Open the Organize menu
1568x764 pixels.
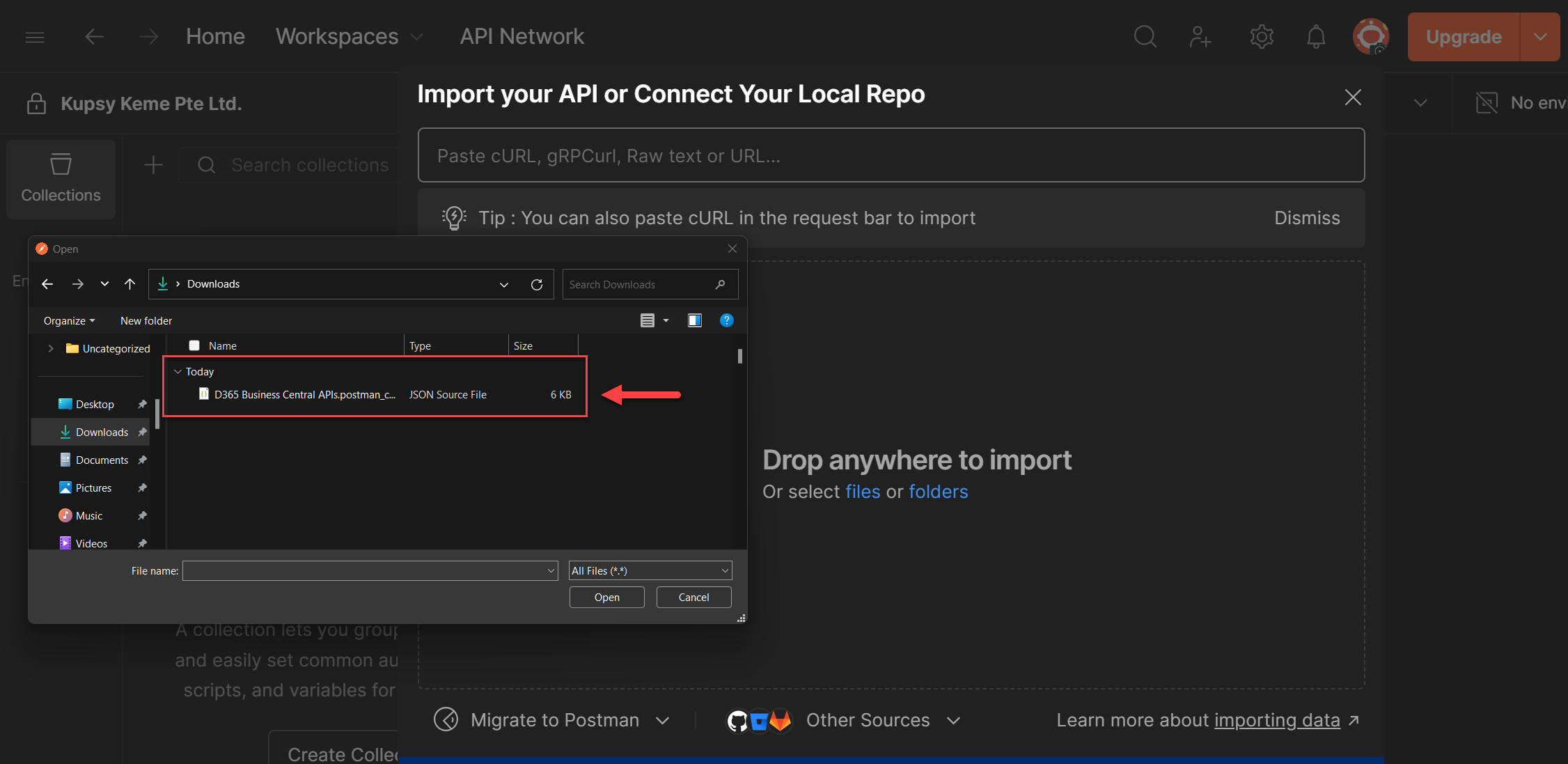(x=69, y=320)
